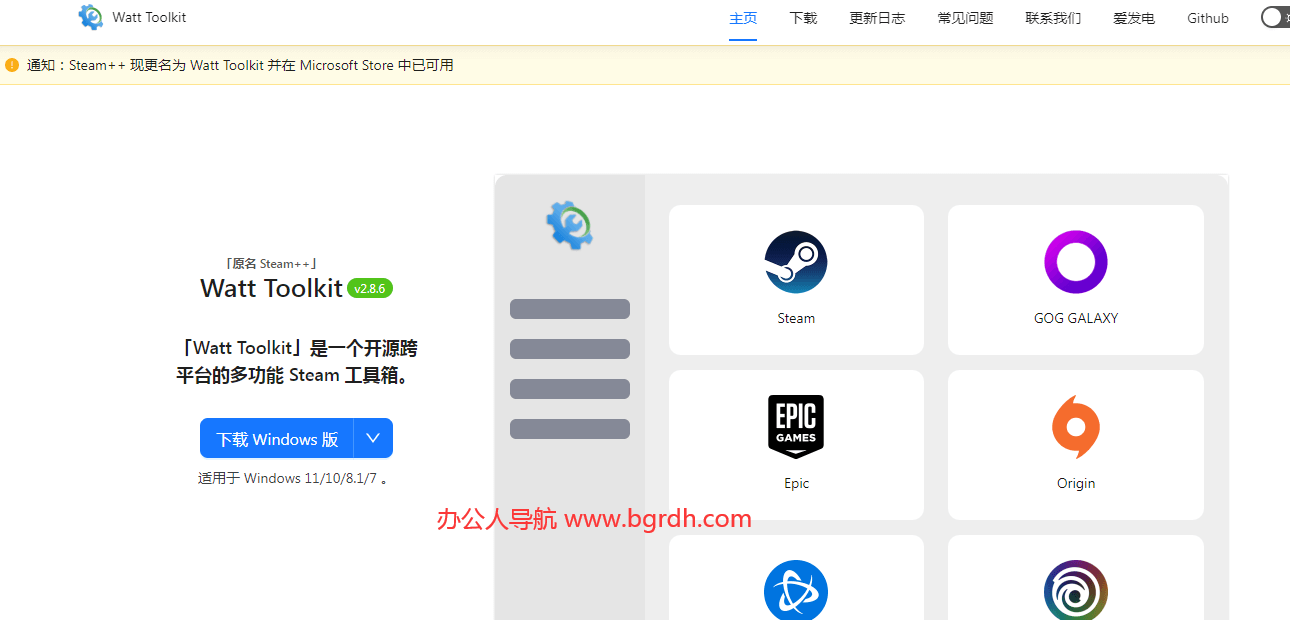Viewport: 1290px width, 620px height.
Task: Open the Github link
Action: pos(1207,17)
